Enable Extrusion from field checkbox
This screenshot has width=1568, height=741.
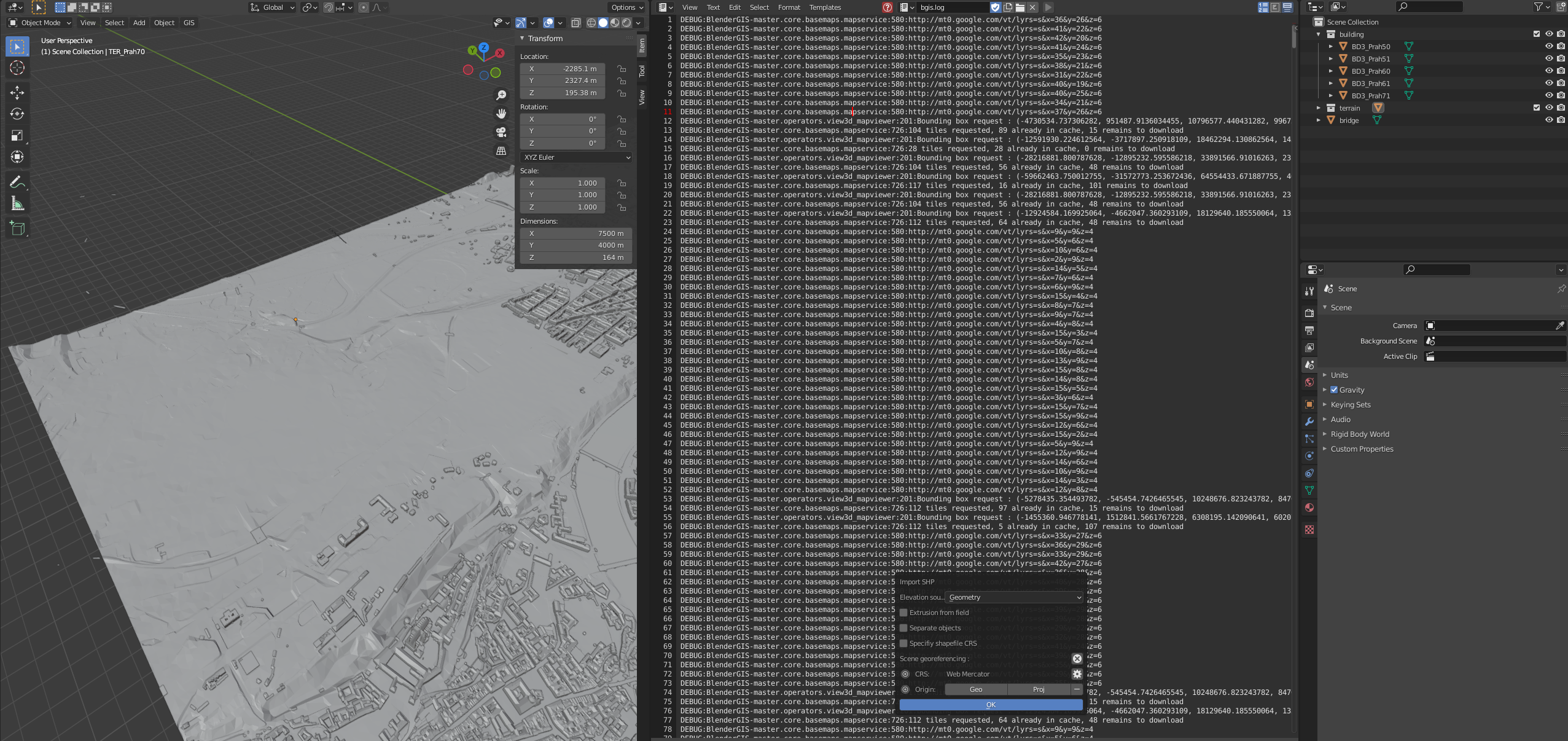click(903, 613)
